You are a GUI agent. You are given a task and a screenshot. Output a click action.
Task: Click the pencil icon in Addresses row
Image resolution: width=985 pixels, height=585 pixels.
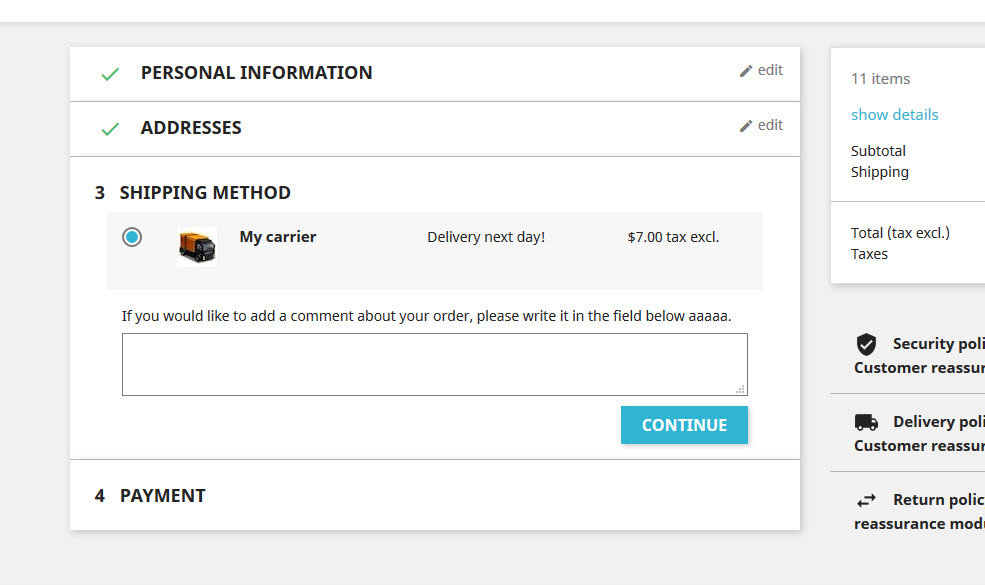coord(745,126)
